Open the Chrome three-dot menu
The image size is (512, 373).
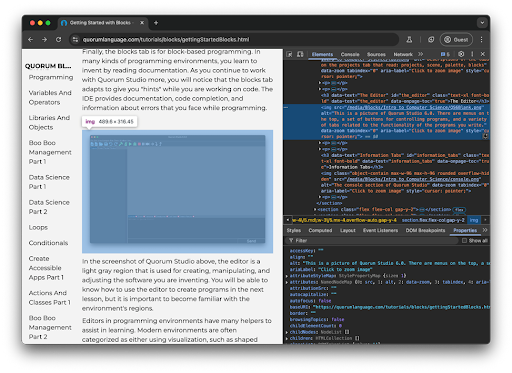tap(481, 40)
